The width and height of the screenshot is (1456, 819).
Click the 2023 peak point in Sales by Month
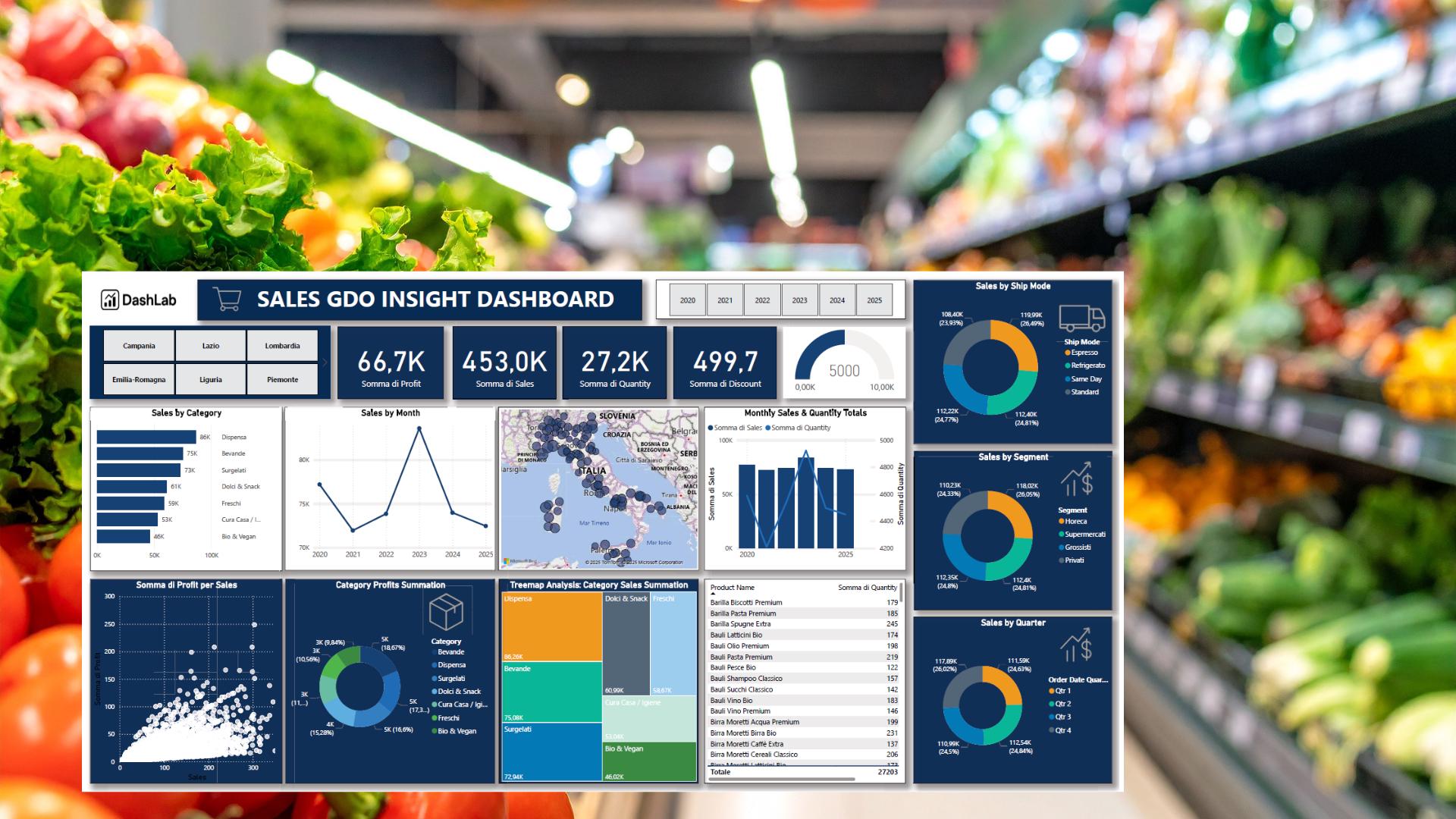[419, 428]
